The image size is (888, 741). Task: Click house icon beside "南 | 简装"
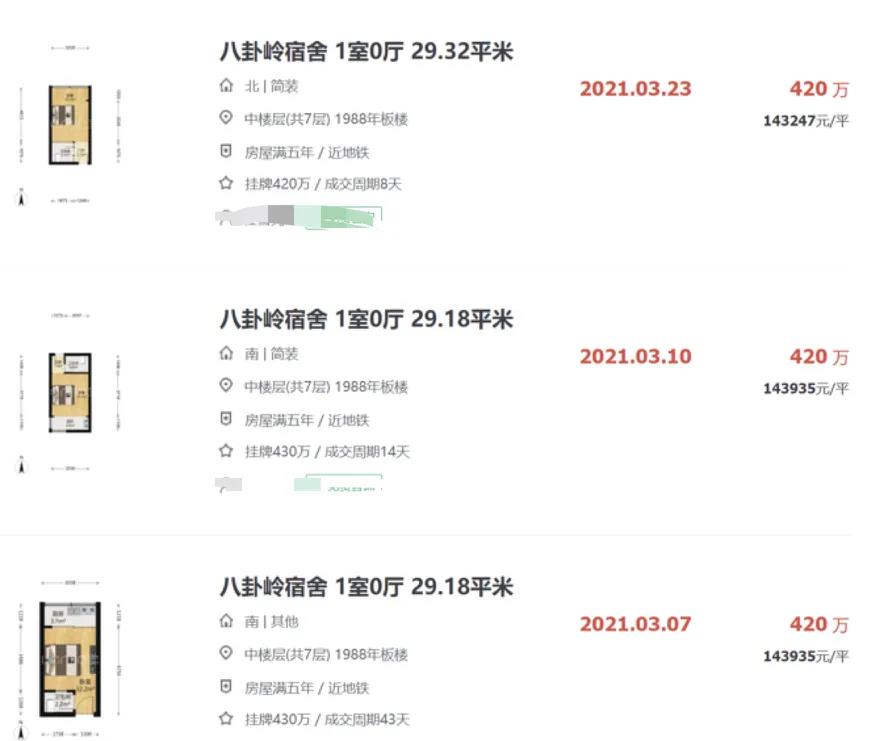point(226,354)
